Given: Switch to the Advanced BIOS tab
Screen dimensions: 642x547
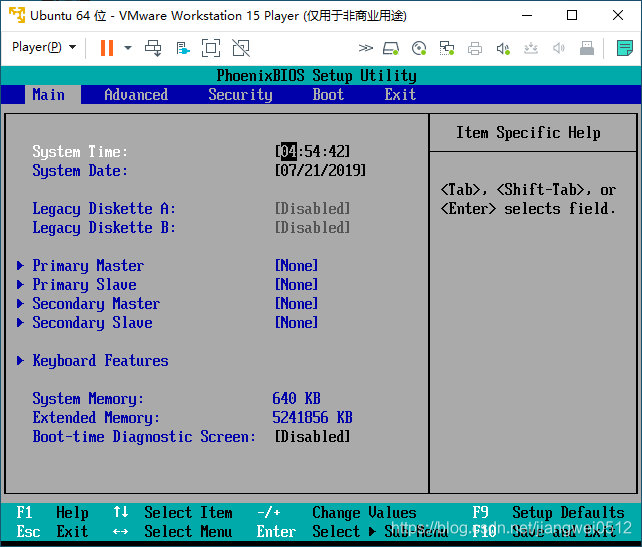Looking at the screenshot, I should point(136,95).
